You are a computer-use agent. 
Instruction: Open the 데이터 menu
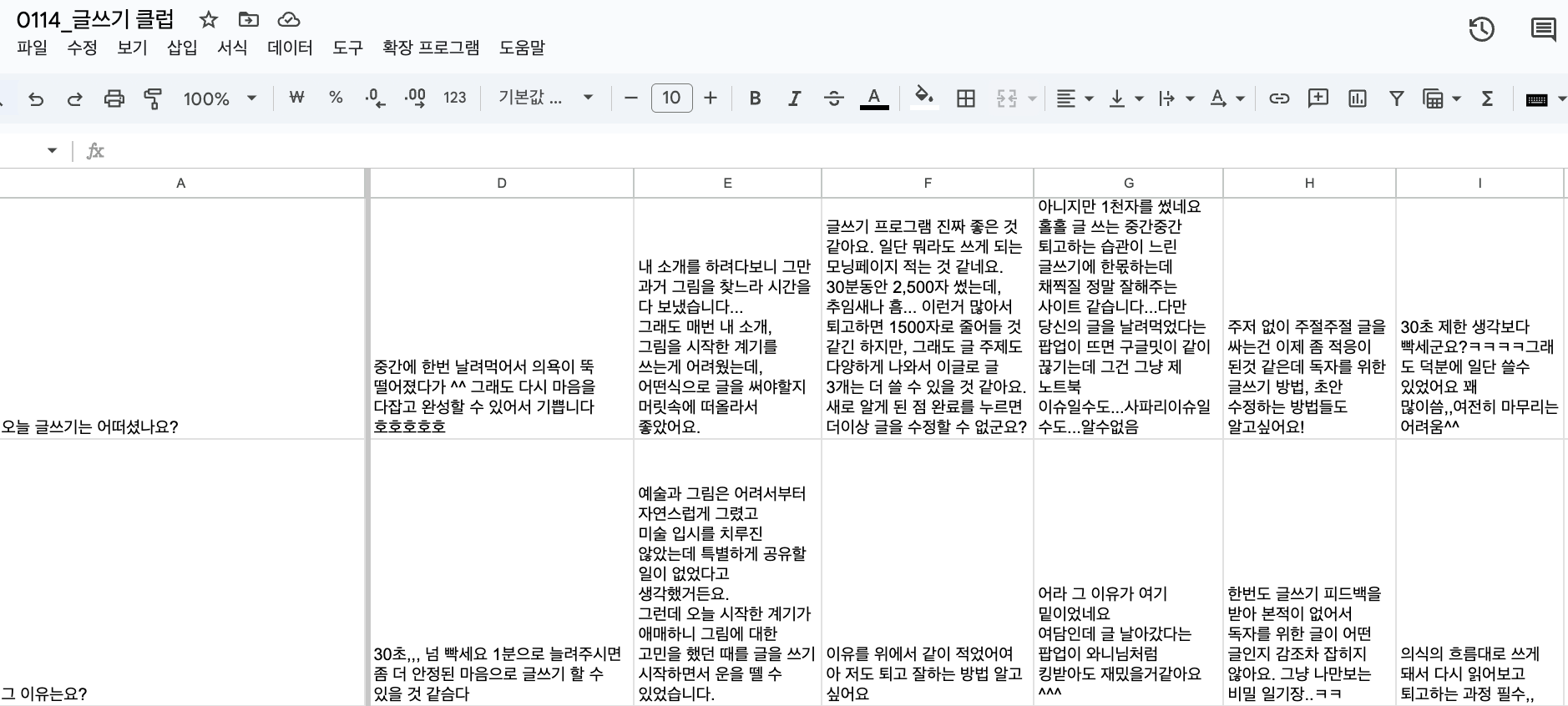pos(290,48)
